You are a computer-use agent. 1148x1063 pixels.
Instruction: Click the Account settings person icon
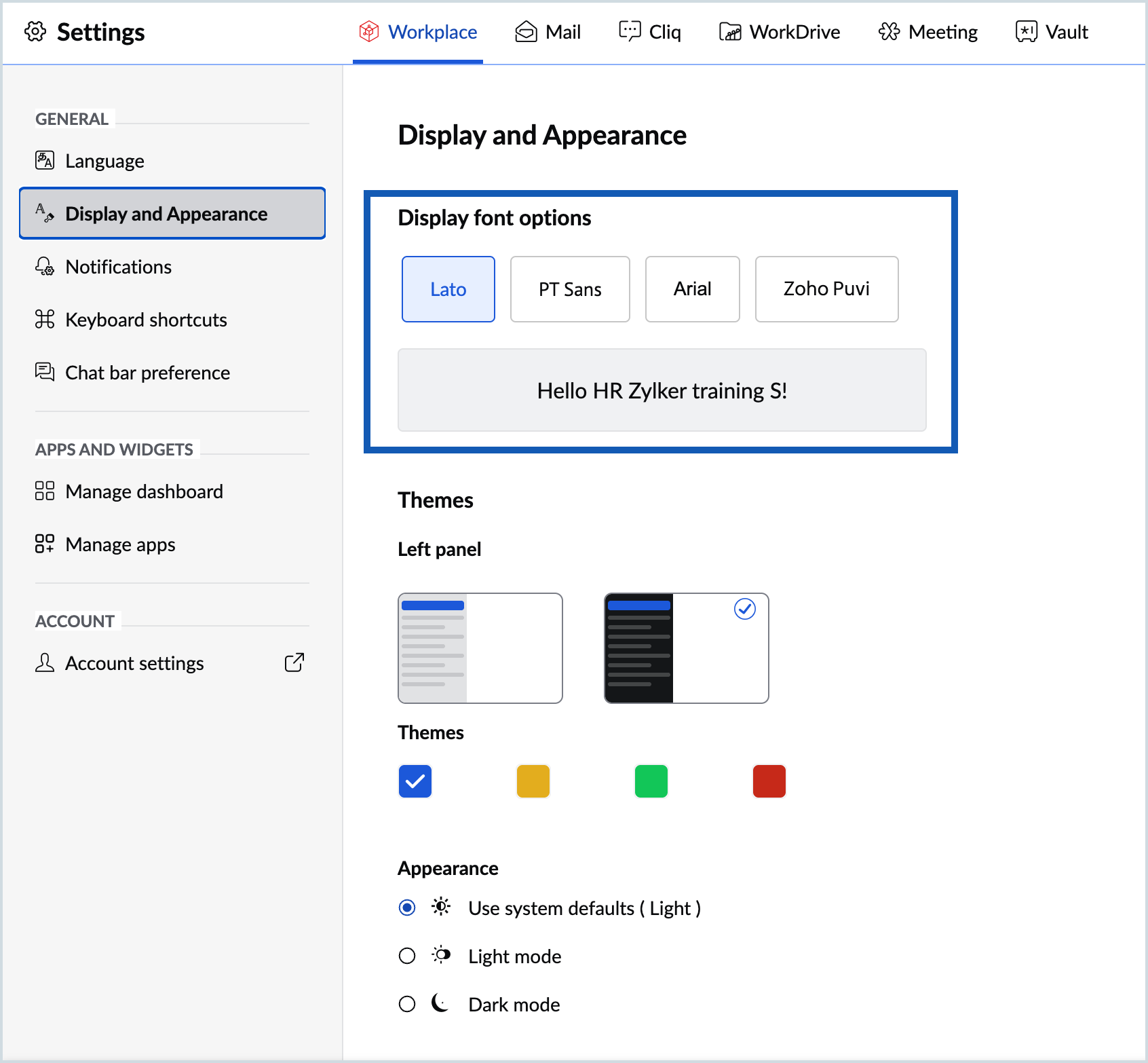point(45,663)
